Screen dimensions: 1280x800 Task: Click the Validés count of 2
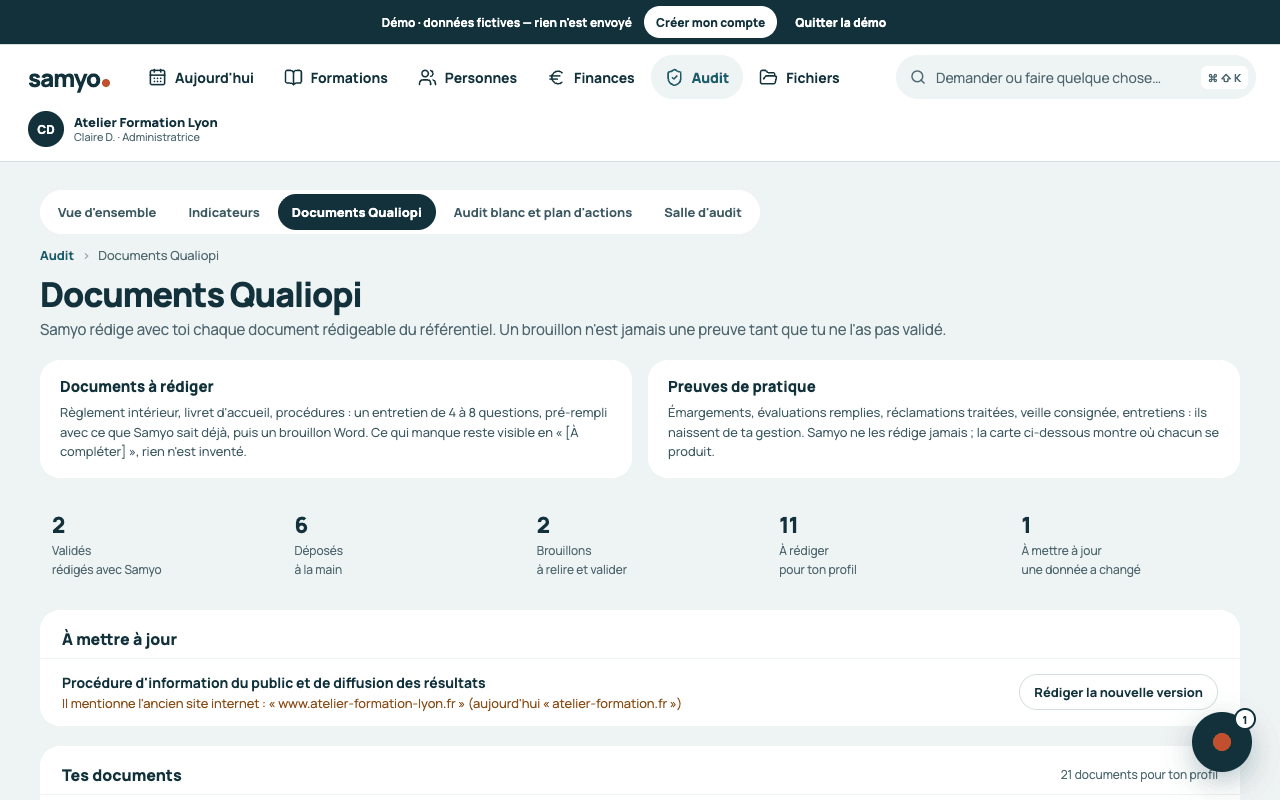click(59, 525)
